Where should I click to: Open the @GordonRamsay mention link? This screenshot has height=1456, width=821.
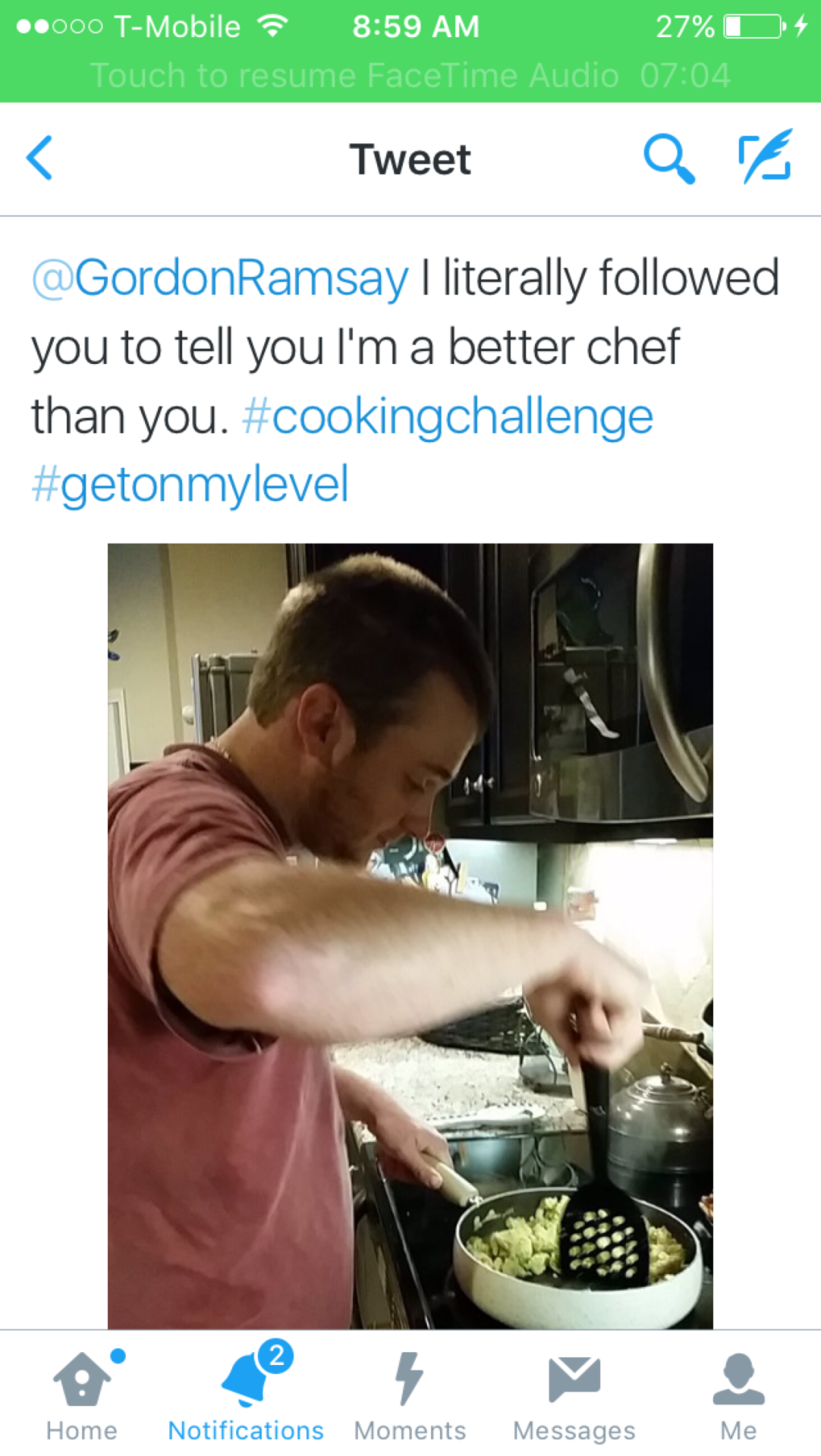pos(220,278)
